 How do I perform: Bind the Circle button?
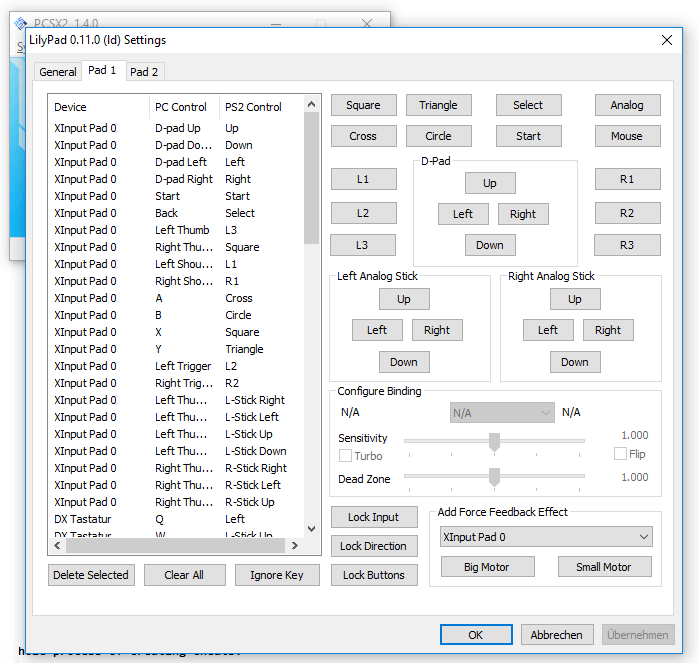coord(438,136)
